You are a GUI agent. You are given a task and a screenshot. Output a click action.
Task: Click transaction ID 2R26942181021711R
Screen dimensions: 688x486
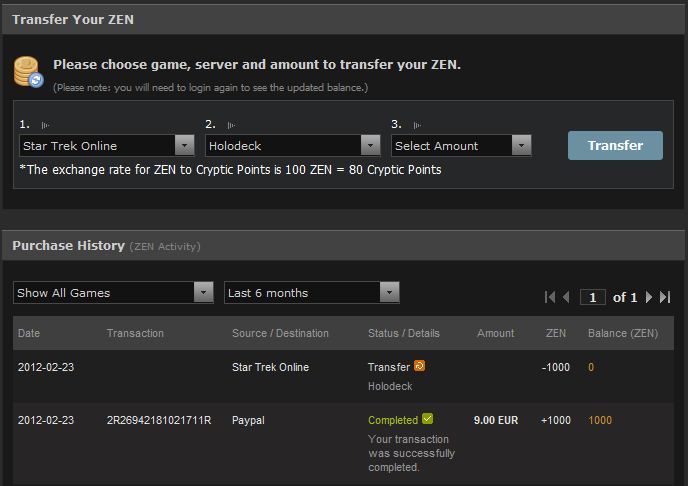[159, 420]
